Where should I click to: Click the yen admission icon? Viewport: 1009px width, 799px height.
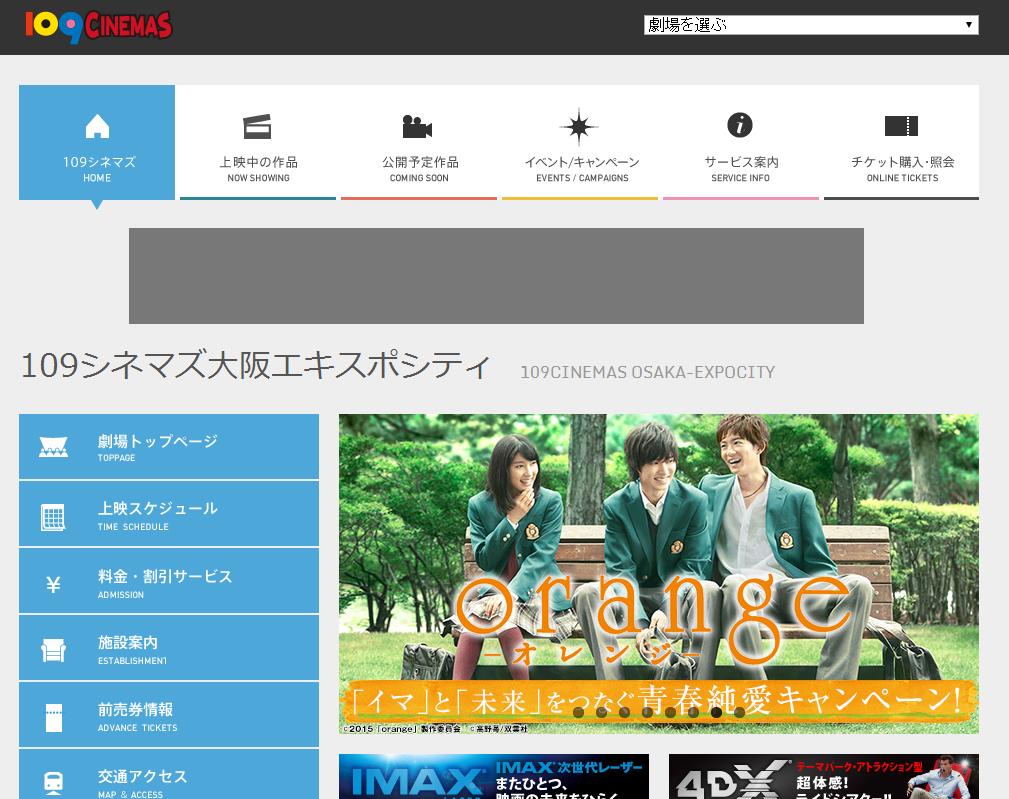point(53,584)
